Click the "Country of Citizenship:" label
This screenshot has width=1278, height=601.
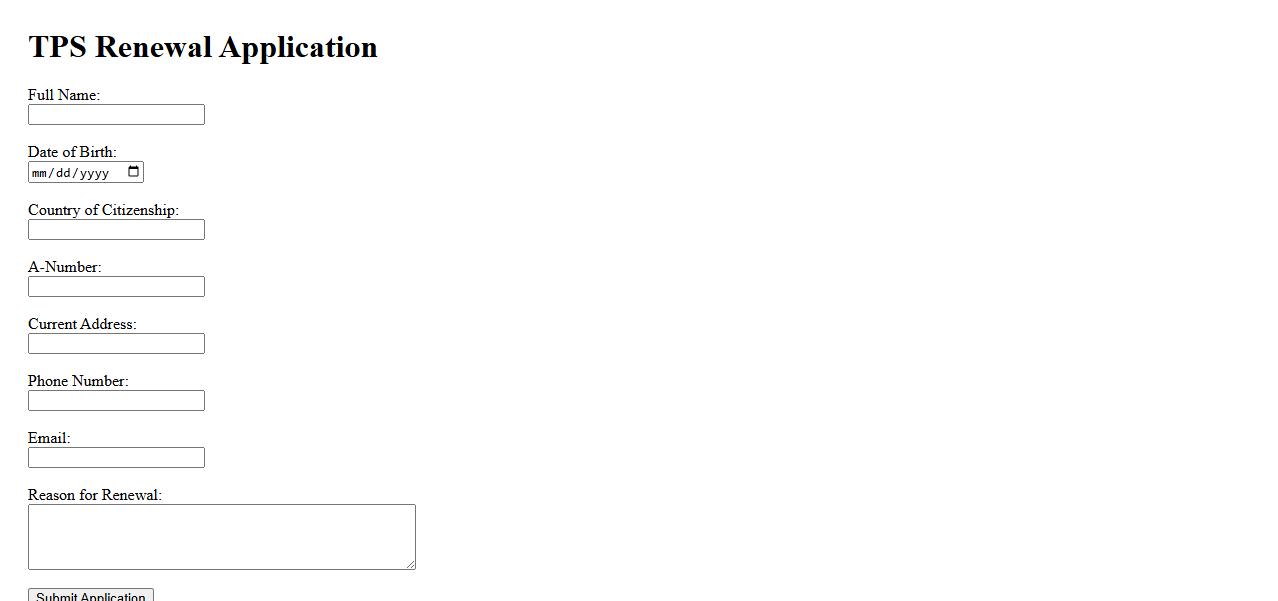(103, 210)
